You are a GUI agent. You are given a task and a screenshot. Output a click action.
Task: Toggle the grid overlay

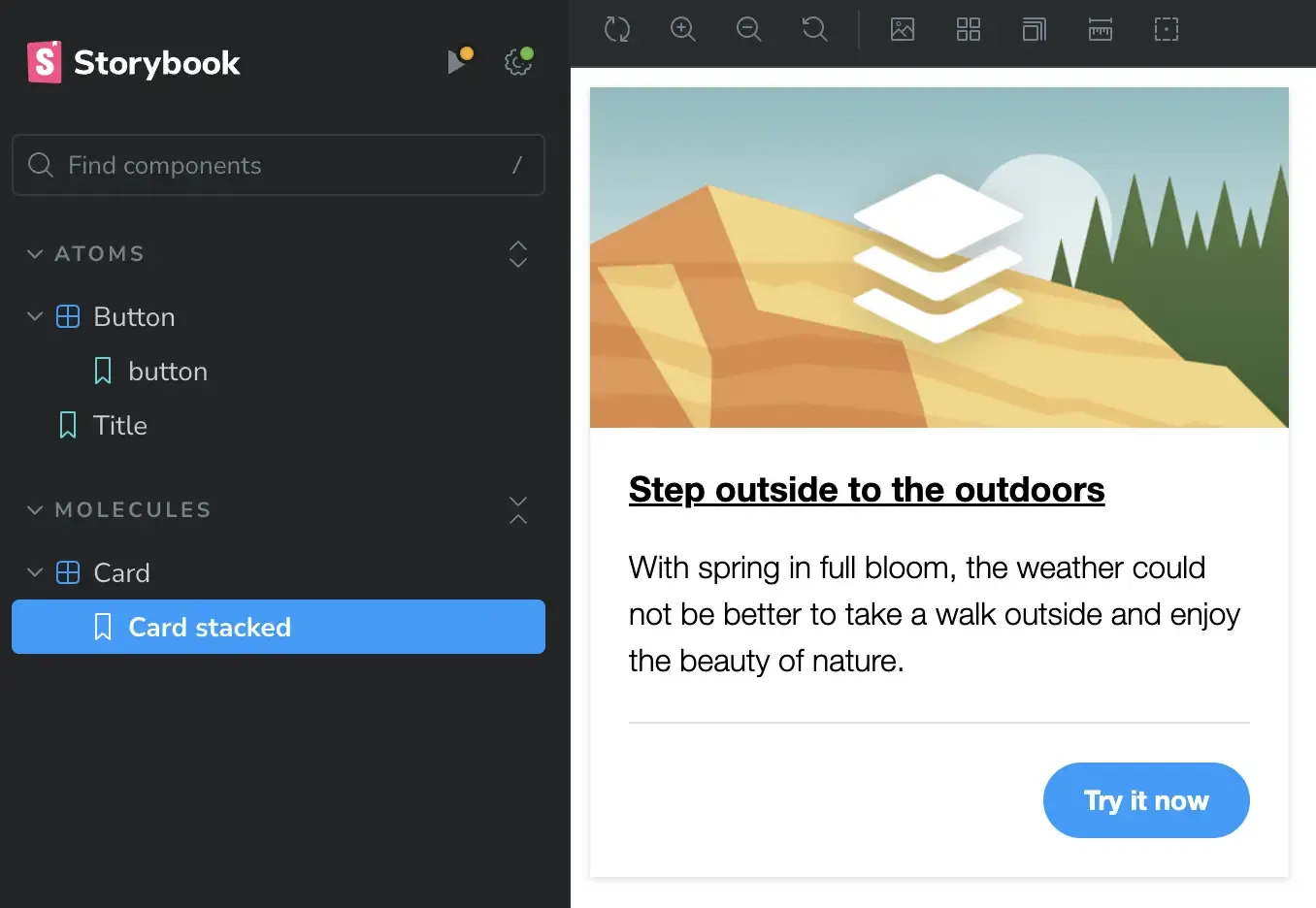[x=969, y=29]
